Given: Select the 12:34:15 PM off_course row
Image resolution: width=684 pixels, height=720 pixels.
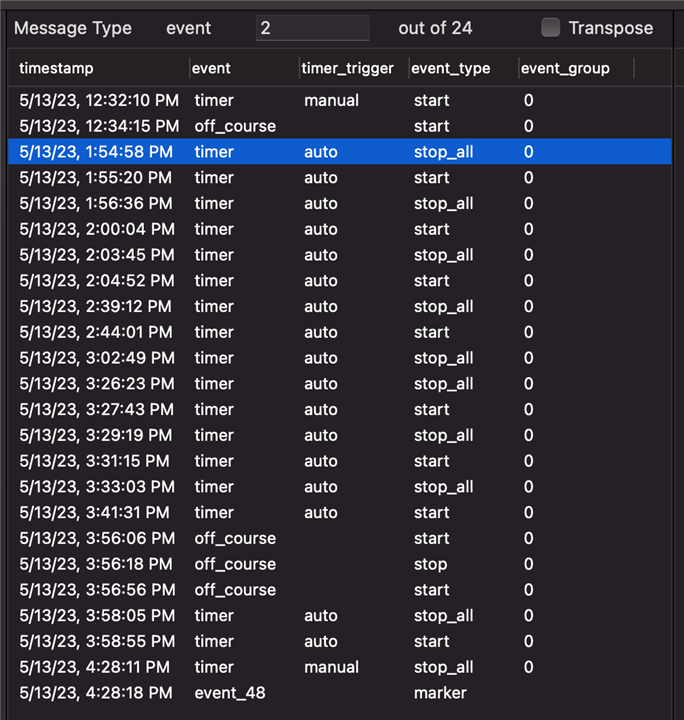Looking at the screenshot, I should (x=340, y=126).
